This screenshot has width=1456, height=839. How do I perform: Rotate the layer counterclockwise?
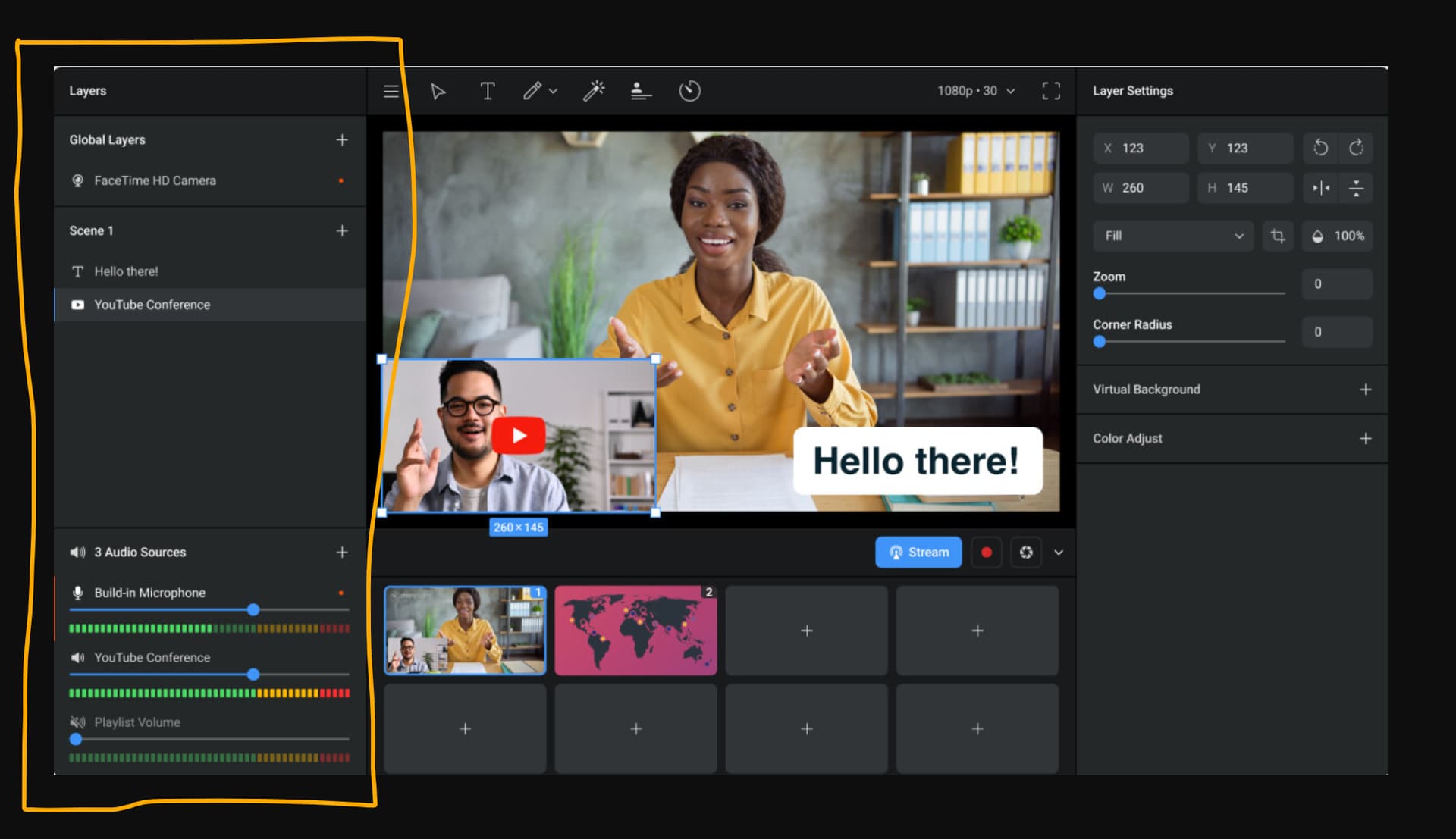coord(1321,148)
